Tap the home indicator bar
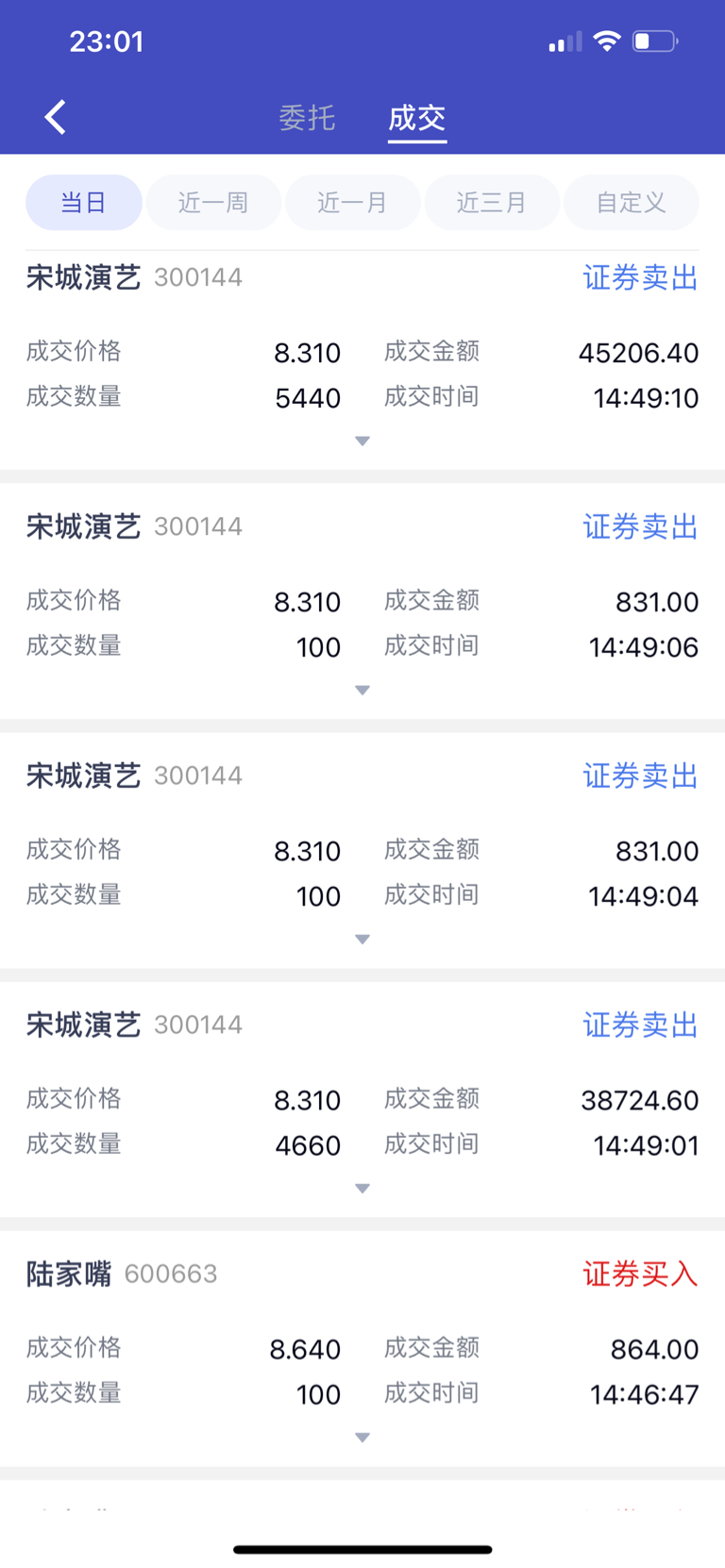725x1568 pixels. coord(362,1549)
